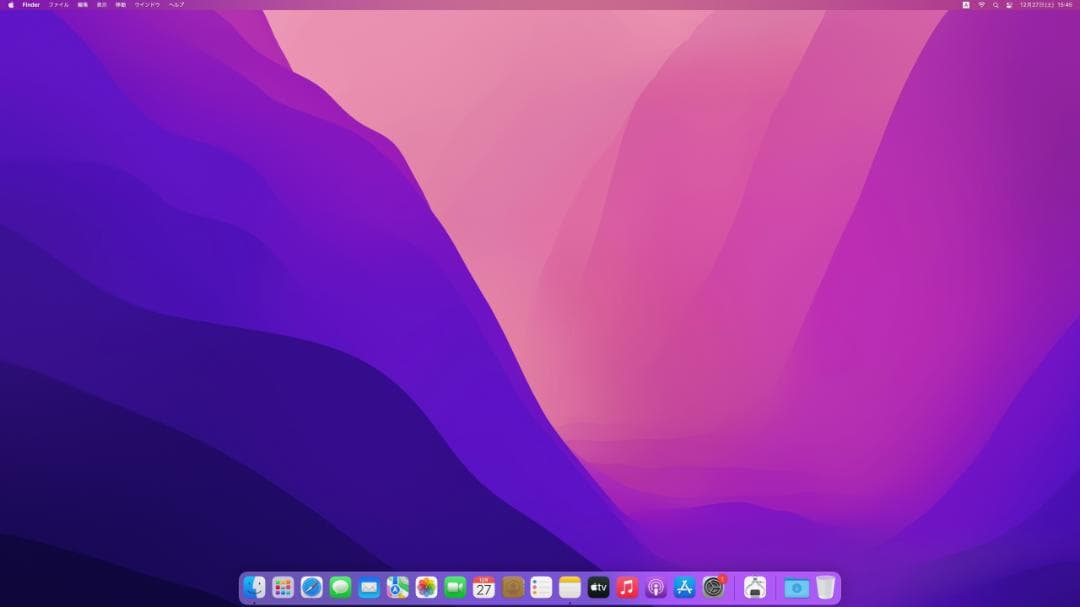1080x607 pixels.
Task: Open the Apple menu
Action: (x=11, y=5)
